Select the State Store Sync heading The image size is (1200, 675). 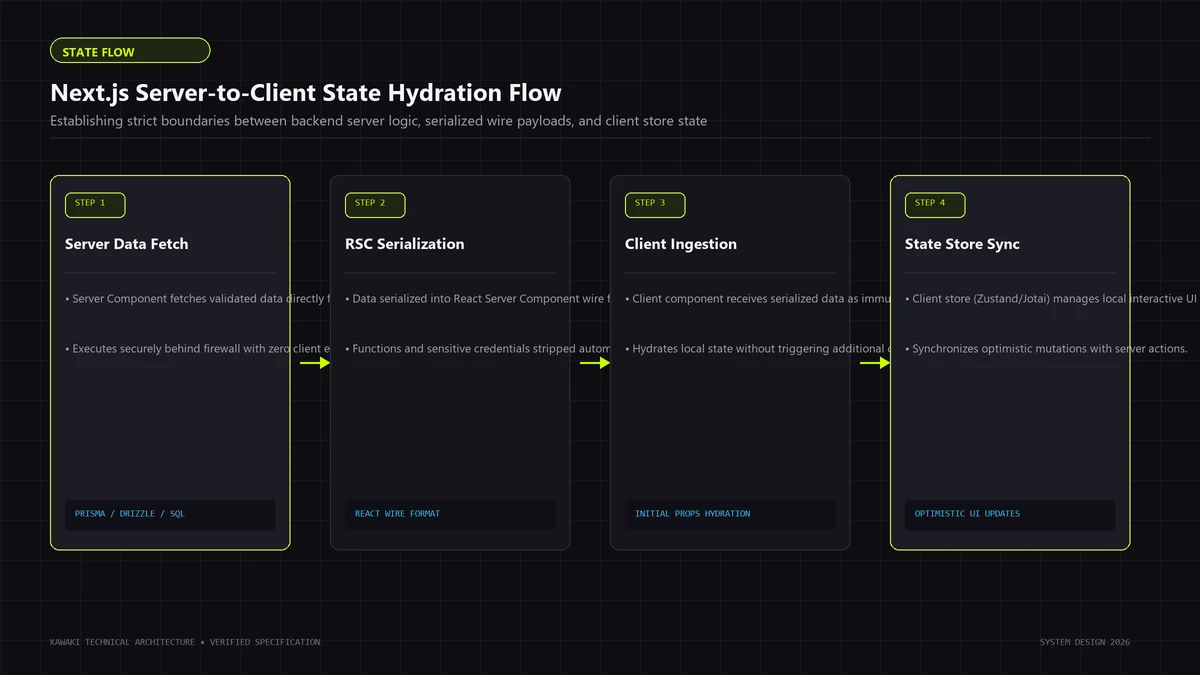click(x=963, y=244)
